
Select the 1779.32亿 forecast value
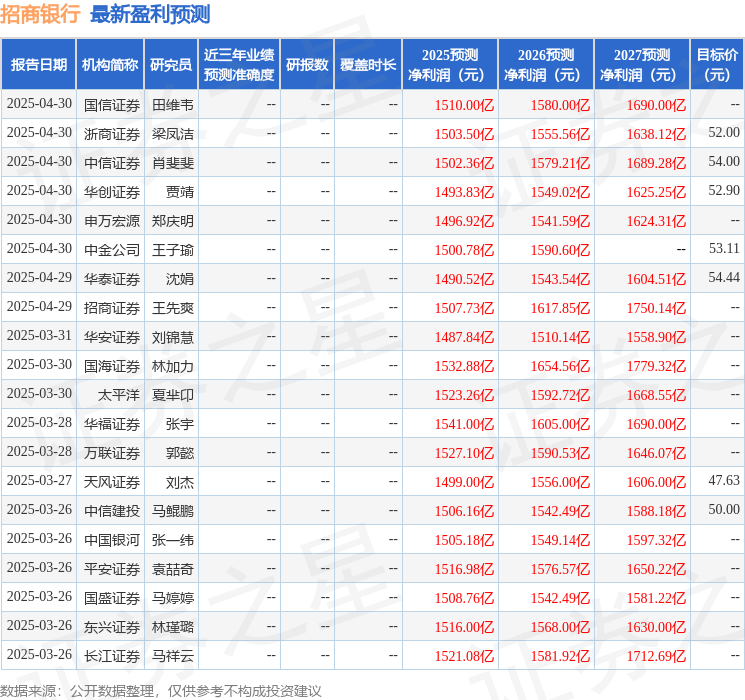tap(652, 365)
